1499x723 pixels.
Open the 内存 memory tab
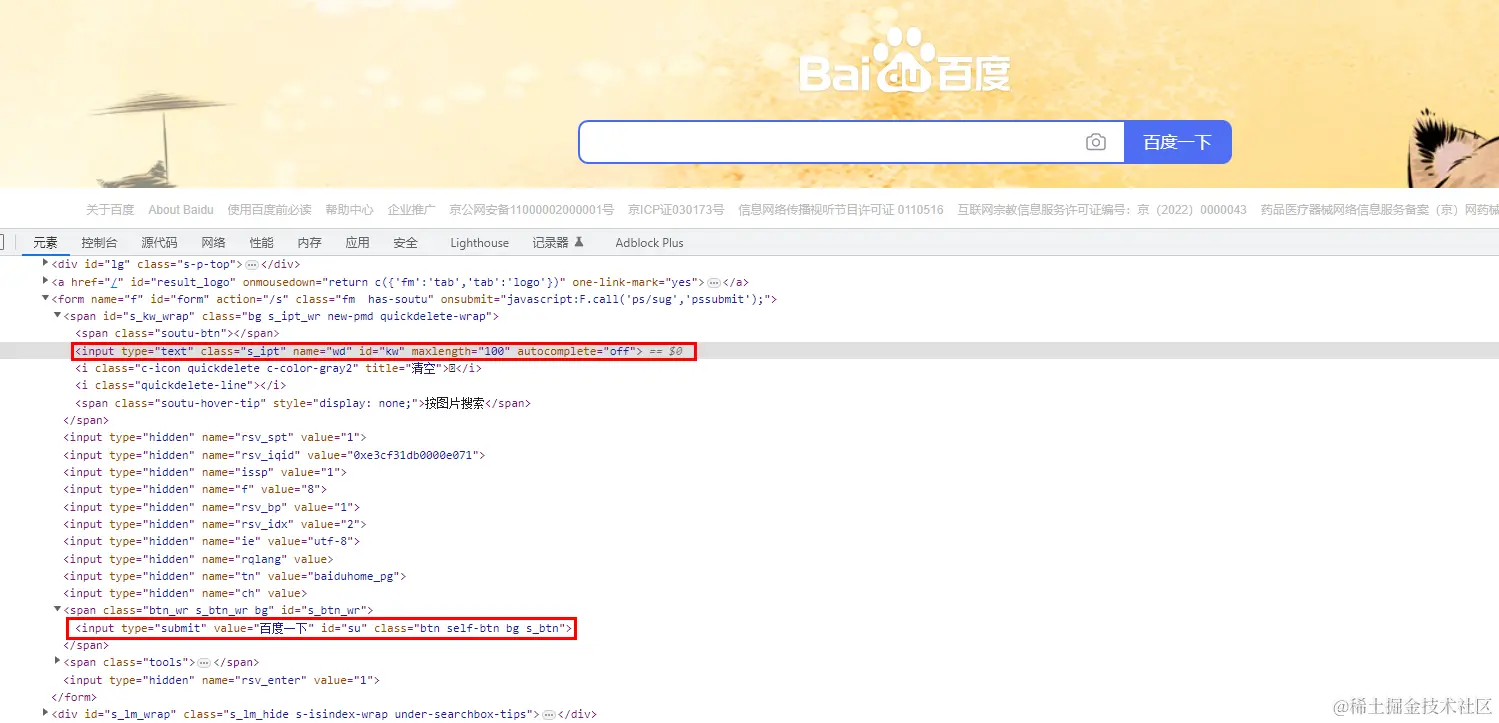309,242
